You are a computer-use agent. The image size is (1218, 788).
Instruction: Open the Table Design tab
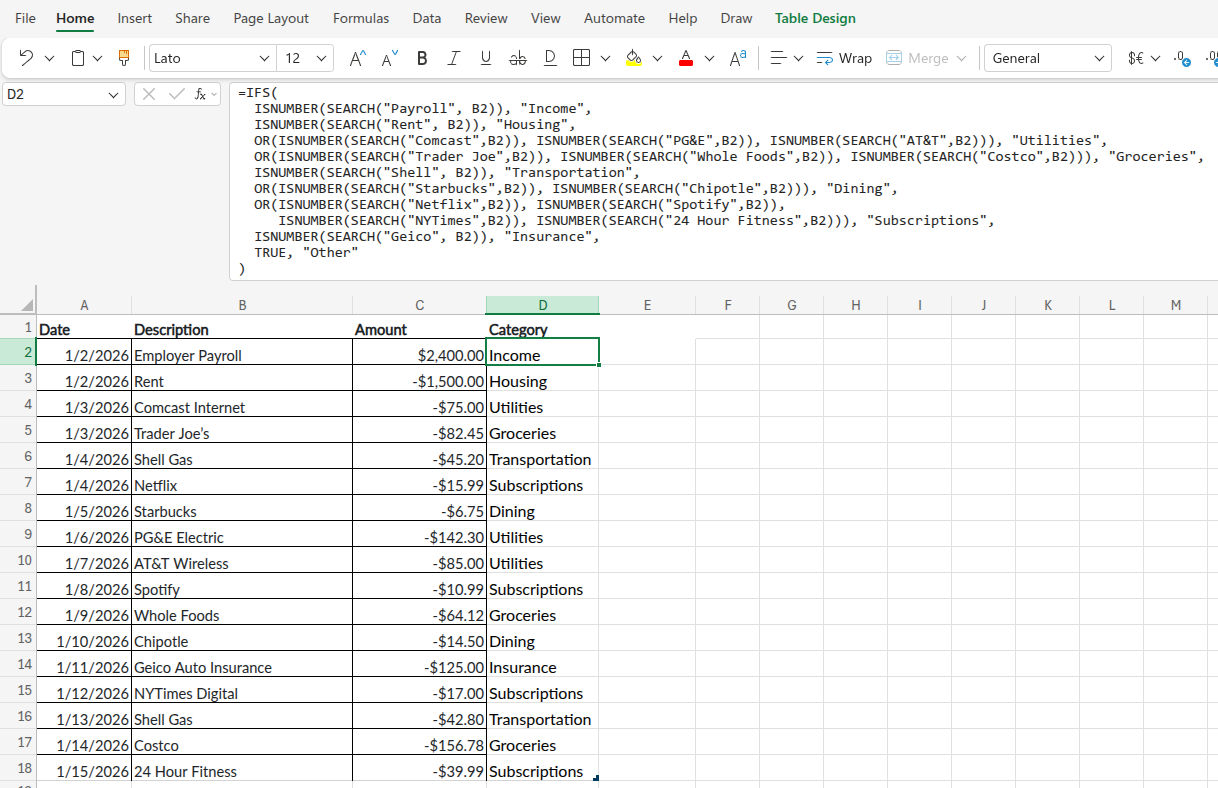[x=815, y=18]
